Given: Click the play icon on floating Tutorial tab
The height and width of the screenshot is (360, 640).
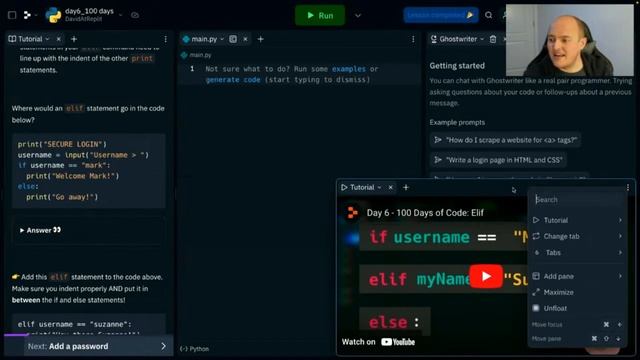Looking at the screenshot, I should pos(344,187).
